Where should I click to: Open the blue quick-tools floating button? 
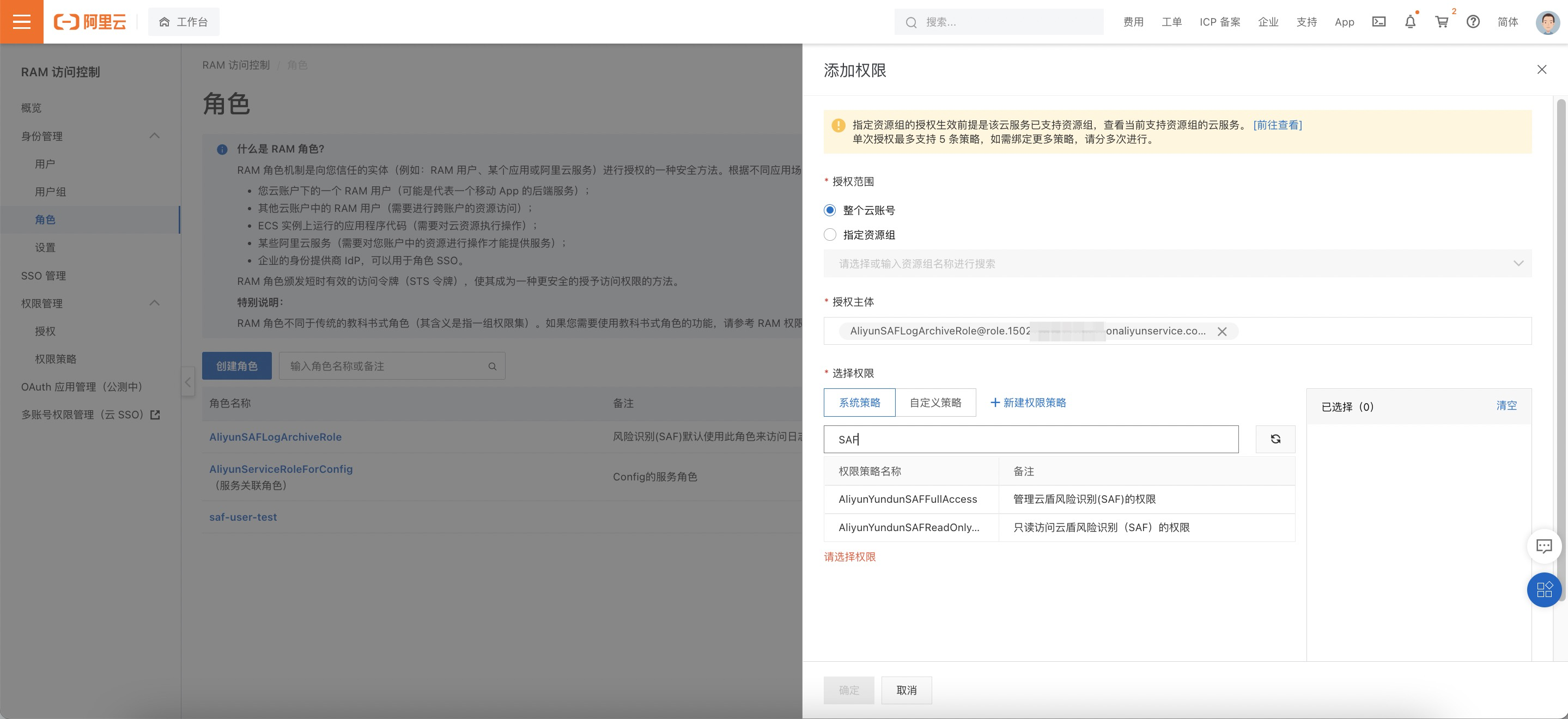(1544, 589)
